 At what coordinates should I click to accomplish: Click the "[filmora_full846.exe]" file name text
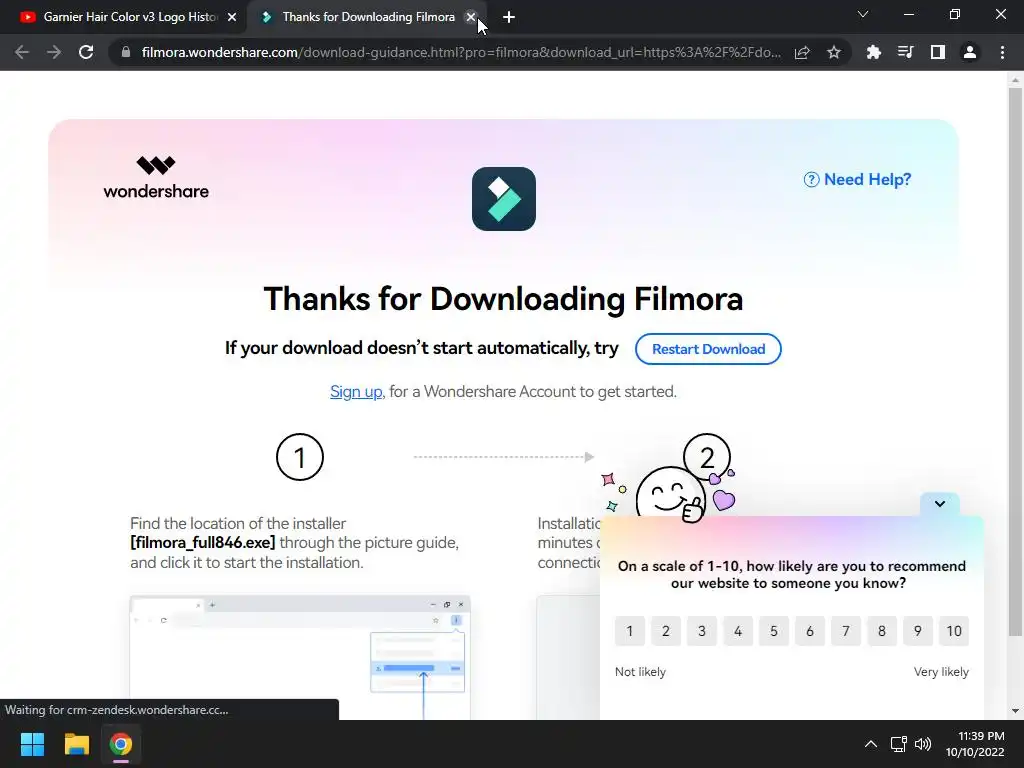(x=202, y=543)
